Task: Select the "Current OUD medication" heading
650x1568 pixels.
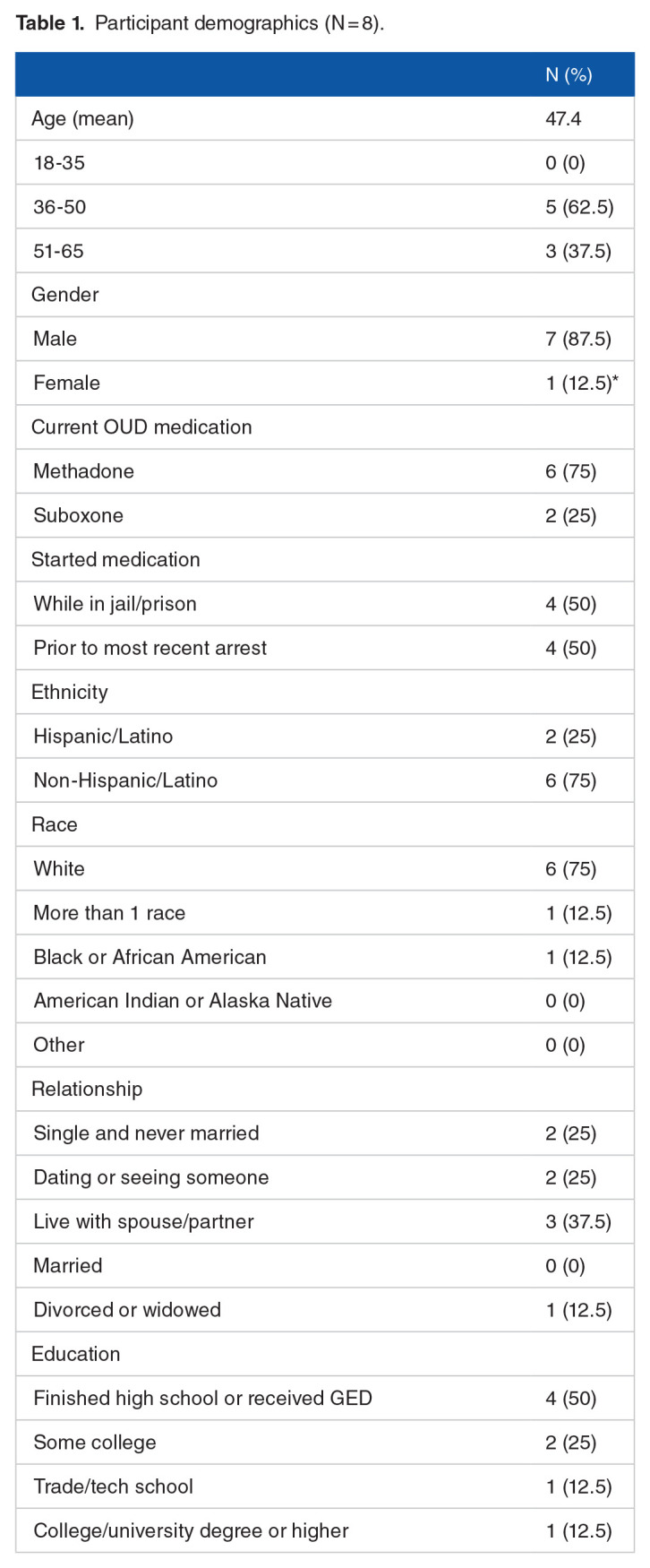Action: (141, 427)
